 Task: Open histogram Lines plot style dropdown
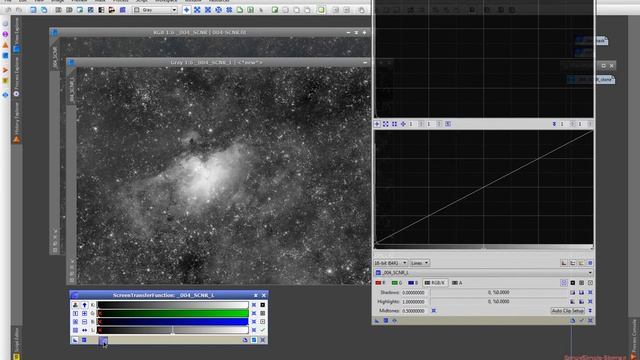click(420, 263)
